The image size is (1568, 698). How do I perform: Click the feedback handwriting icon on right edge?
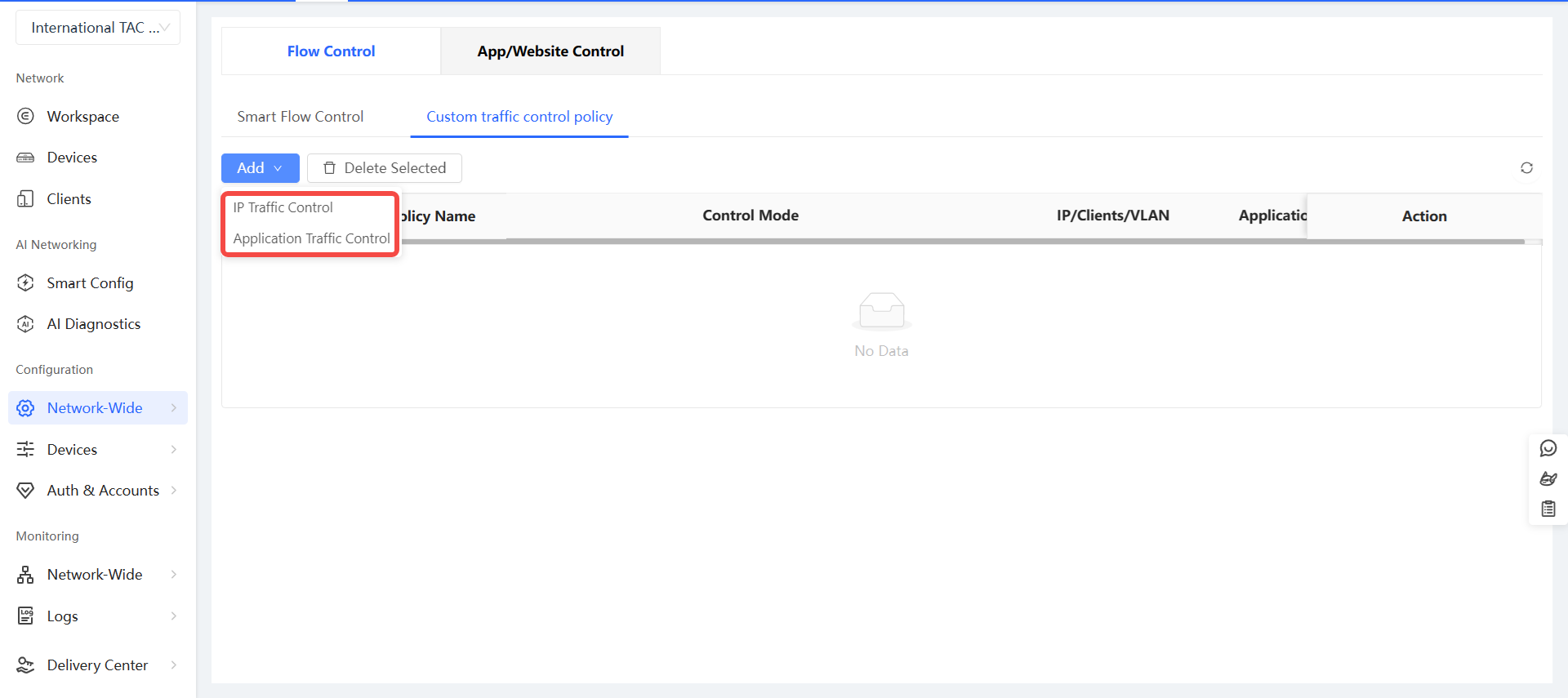pos(1548,478)
